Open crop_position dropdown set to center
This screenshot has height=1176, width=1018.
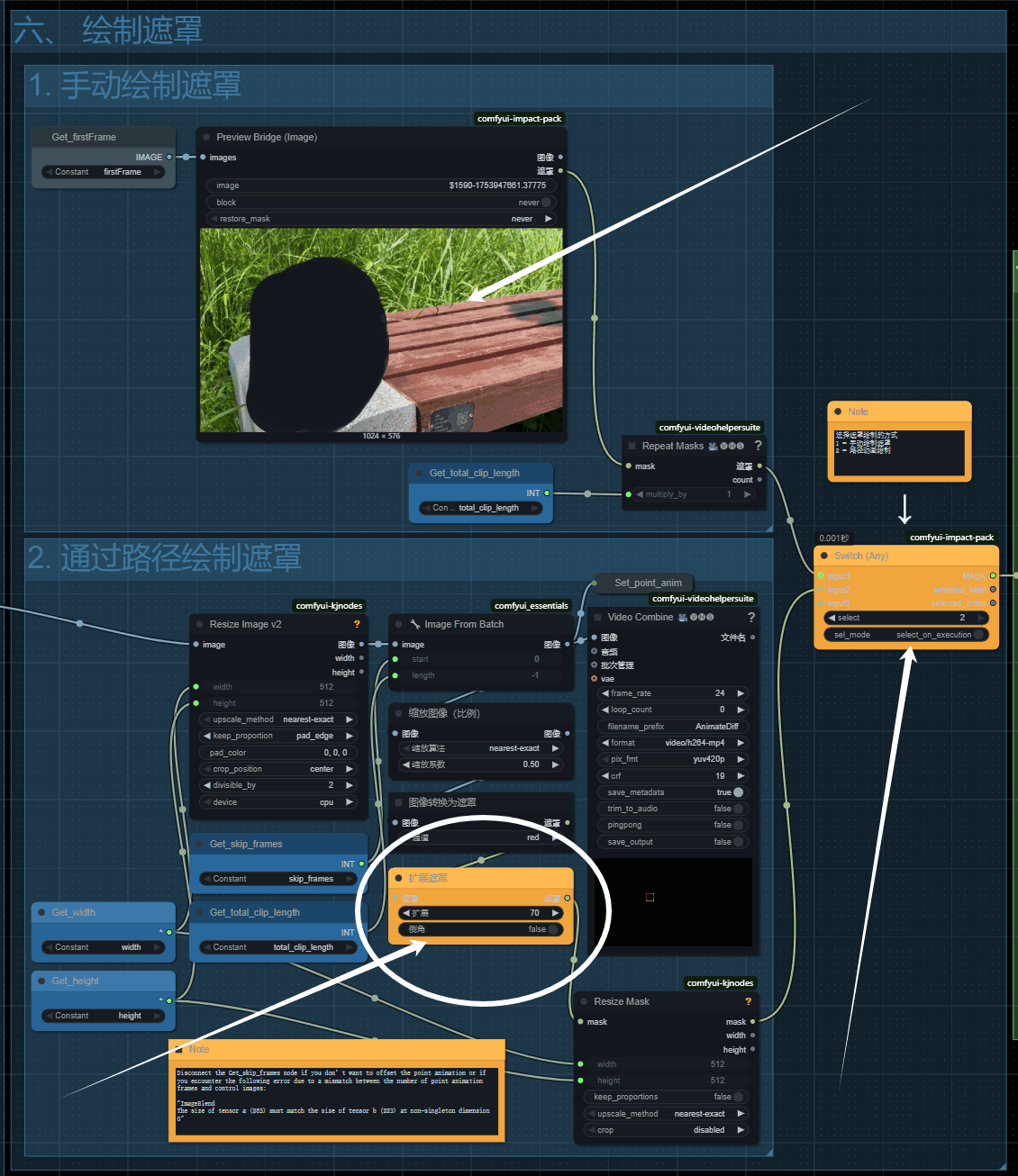click(x=278, y=769)
